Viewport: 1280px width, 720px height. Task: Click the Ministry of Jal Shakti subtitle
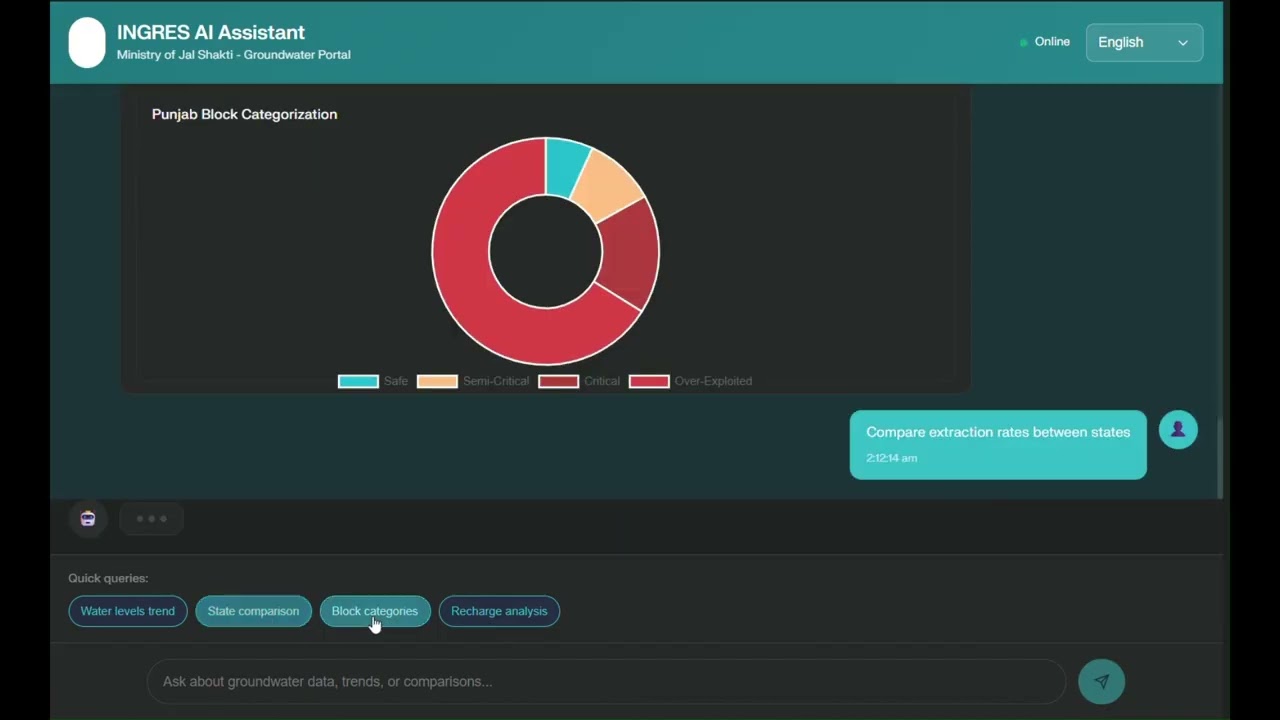[x=234, y=55]
